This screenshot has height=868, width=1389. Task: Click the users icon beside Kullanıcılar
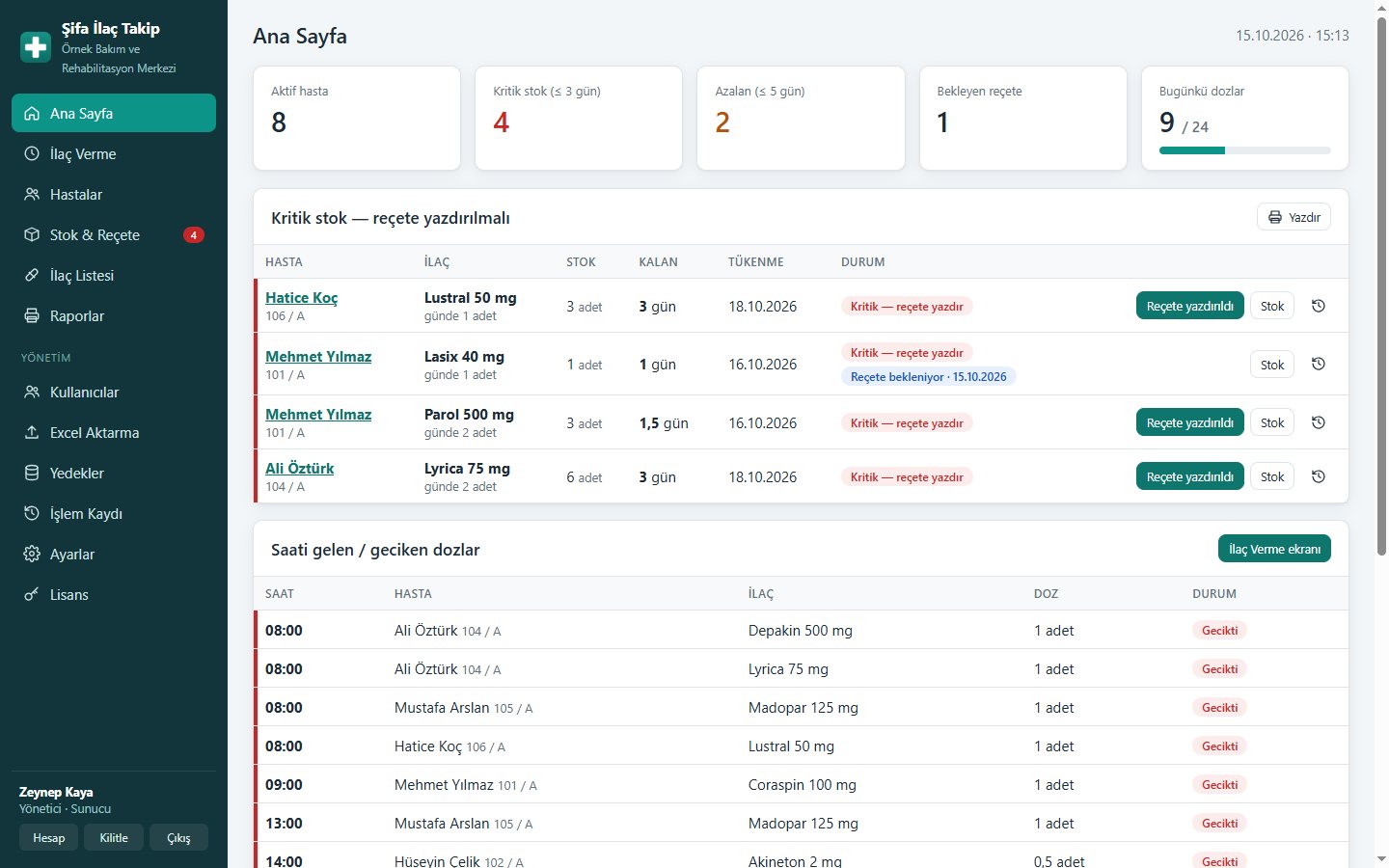point(32,392)
